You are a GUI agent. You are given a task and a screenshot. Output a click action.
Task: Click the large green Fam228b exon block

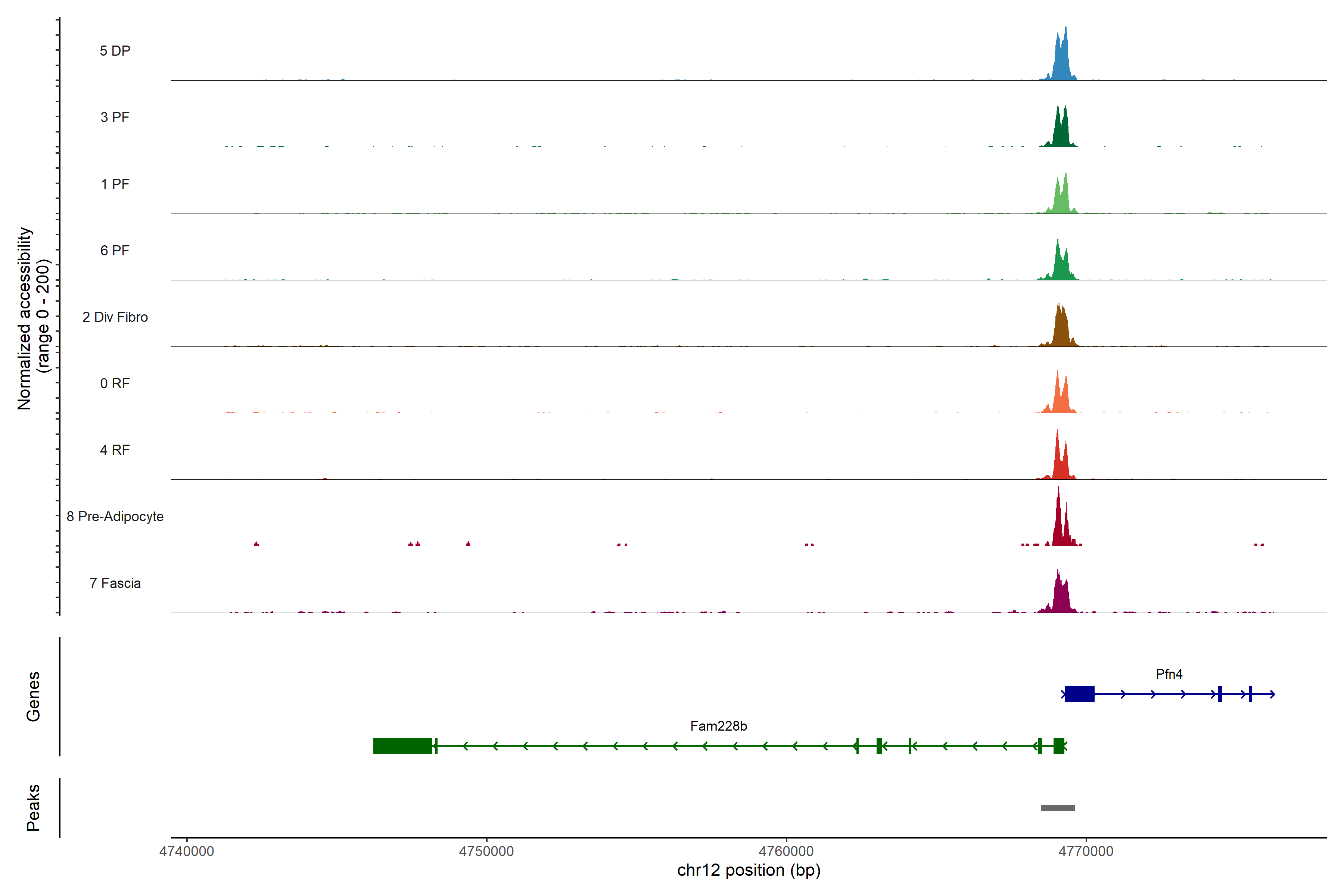tap(402, 746)
